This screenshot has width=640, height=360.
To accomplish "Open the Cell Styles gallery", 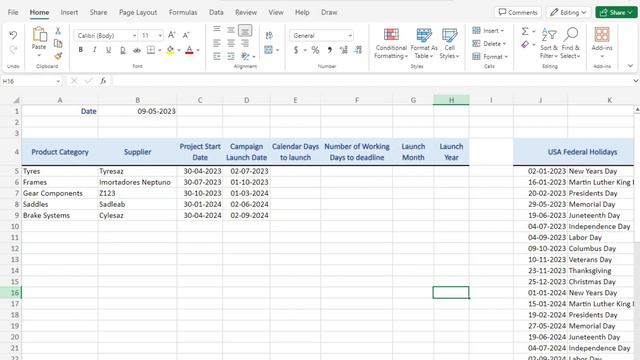I will (449, 43).
